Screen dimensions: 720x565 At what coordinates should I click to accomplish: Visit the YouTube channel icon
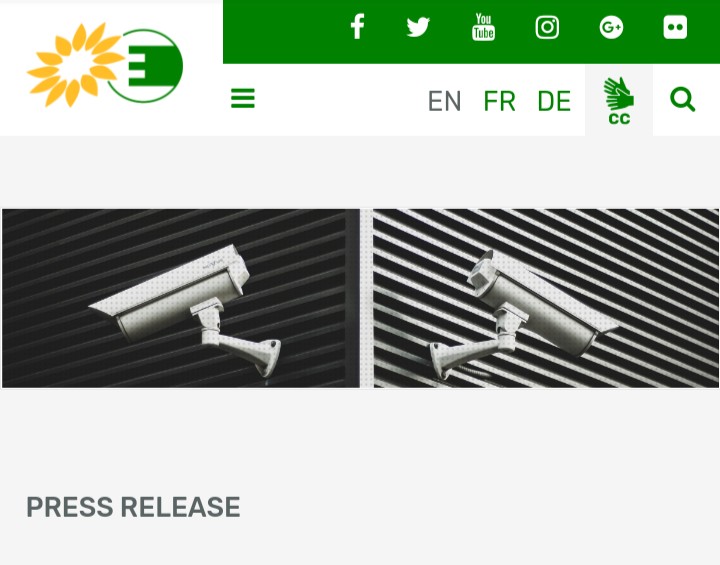484,27
